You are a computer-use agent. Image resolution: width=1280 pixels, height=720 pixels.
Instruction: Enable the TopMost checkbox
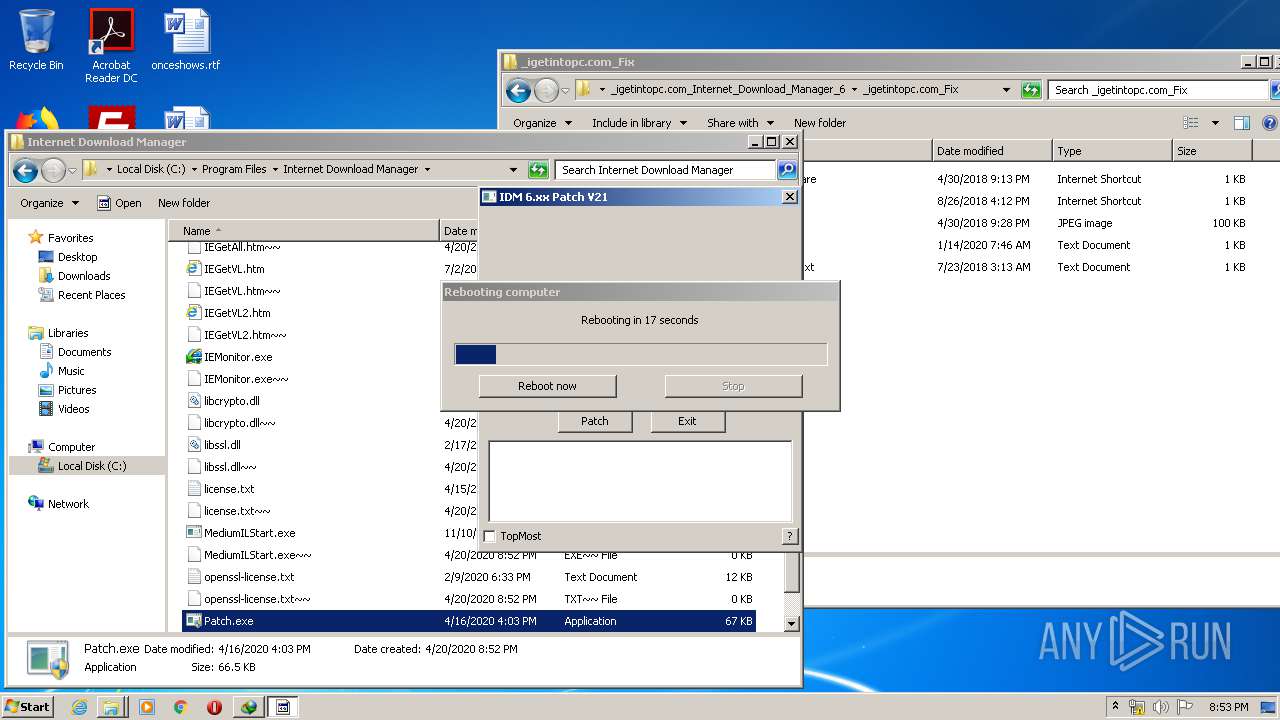click(490, 536)
